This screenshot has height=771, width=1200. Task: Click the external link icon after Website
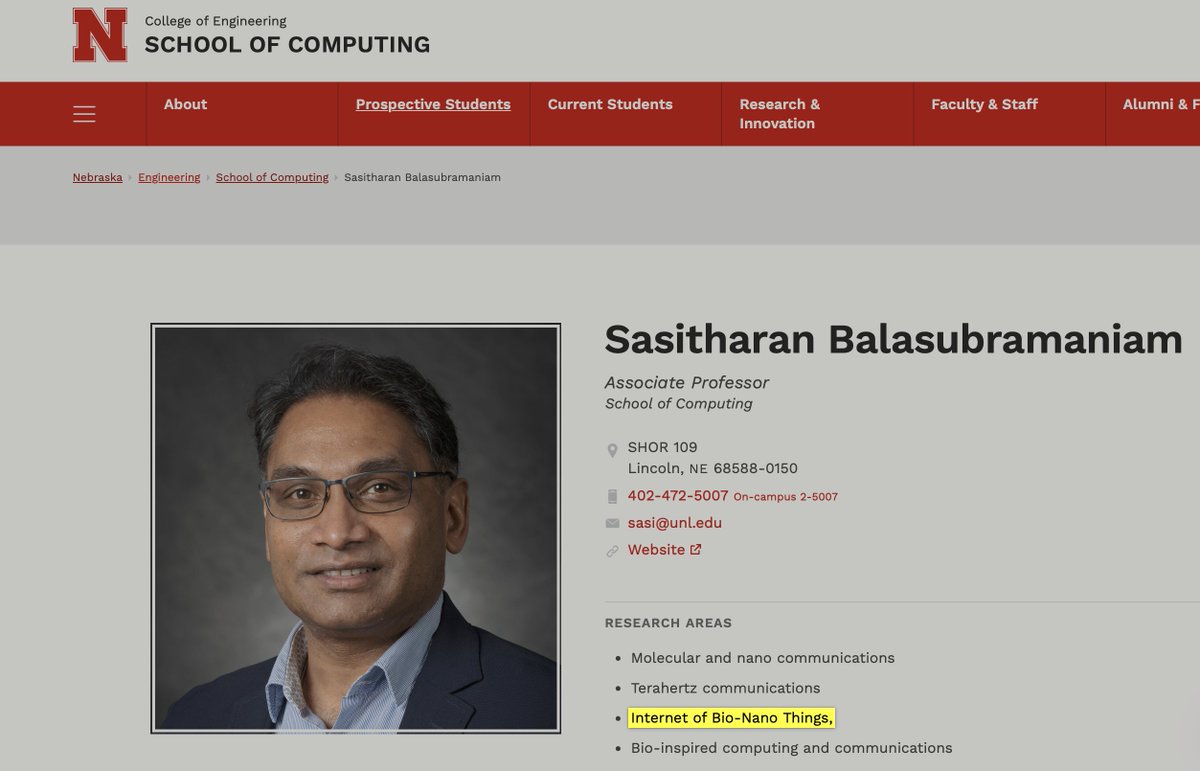click(x=696, y=549)
